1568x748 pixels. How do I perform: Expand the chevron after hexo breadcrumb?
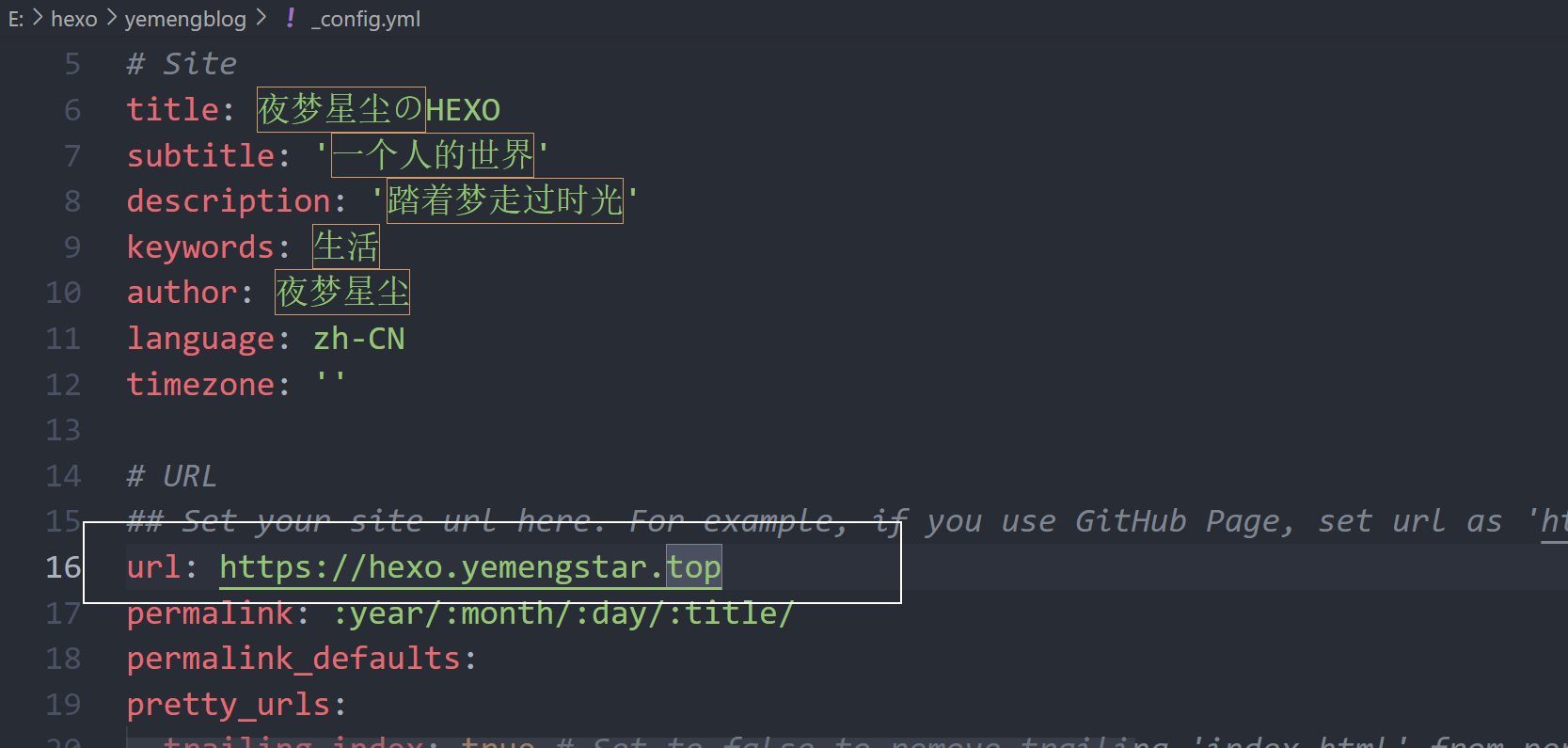[x=111, y=18]
